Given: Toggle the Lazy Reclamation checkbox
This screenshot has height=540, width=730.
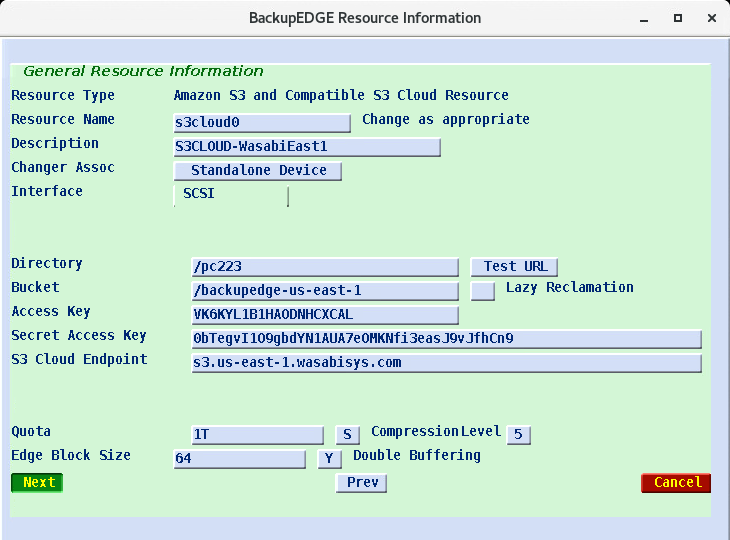Looking at the screenshot, I should (483, 291).
